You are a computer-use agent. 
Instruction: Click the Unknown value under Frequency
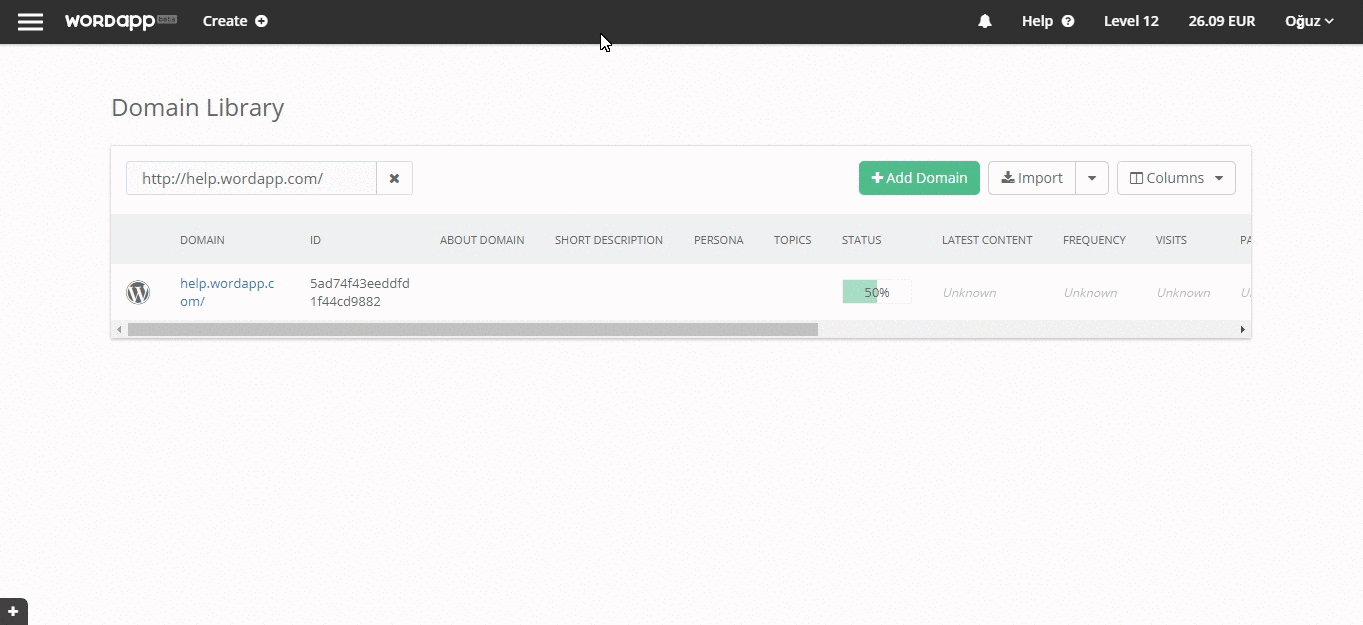coord(1090,293)
